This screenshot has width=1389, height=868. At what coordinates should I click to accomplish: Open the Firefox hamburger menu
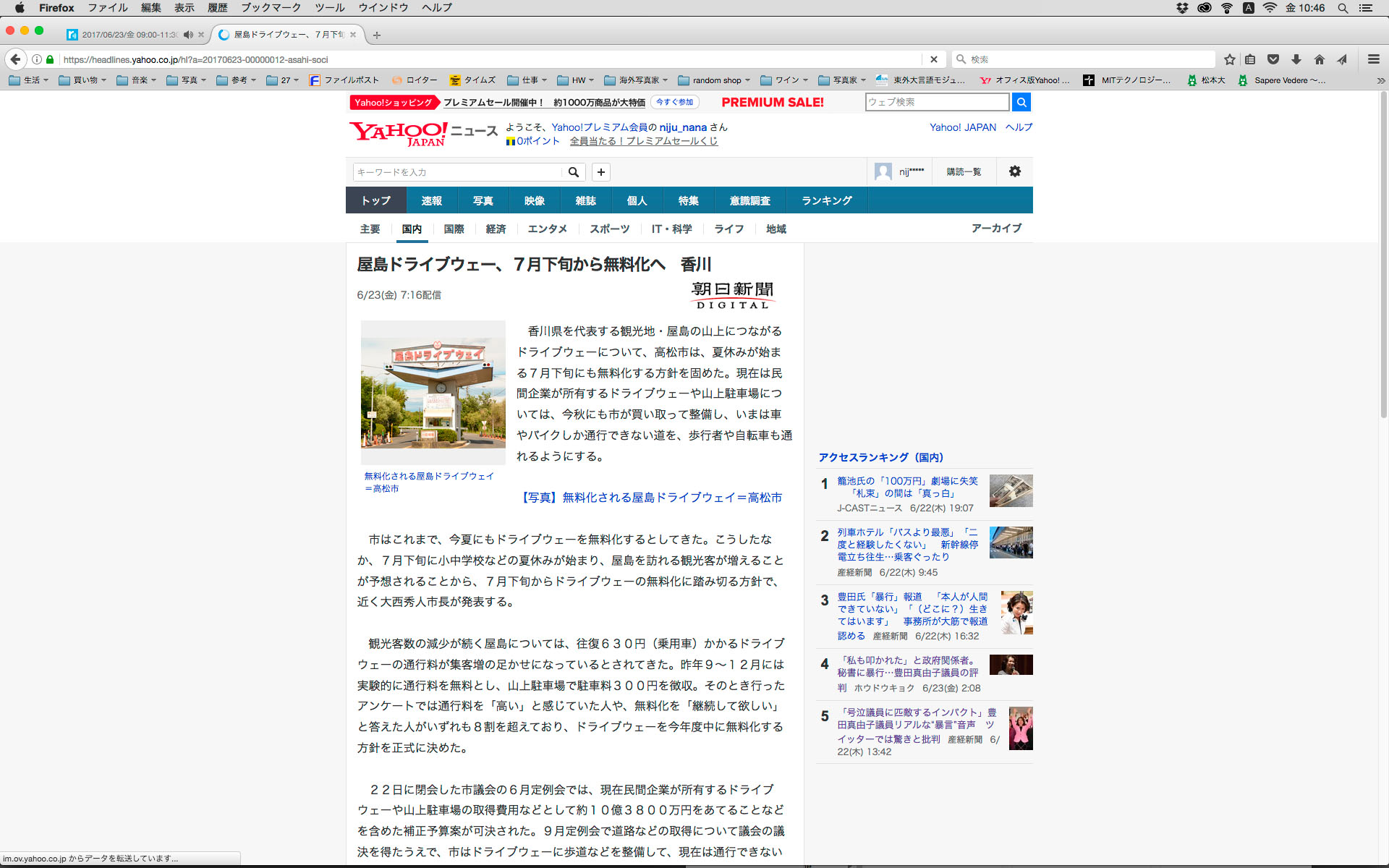(x=1373, y=59)
